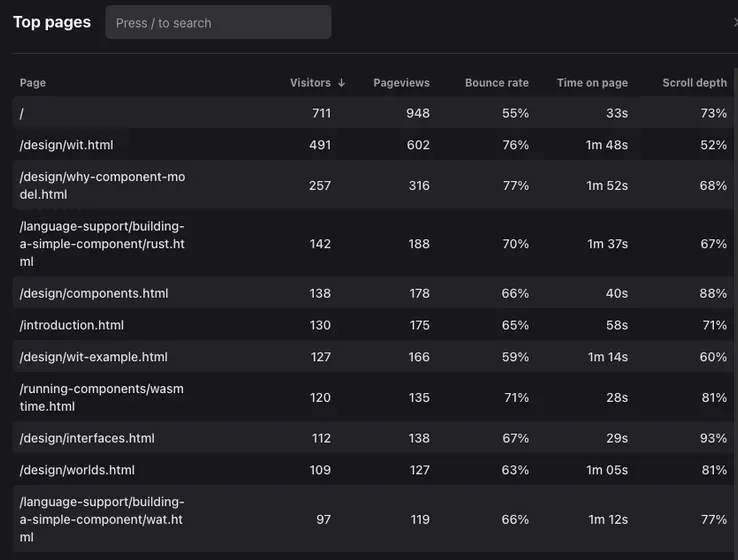Click the 1m 52s time value
738x560 pixels.
pyautogui.click(x=607, y=185)
